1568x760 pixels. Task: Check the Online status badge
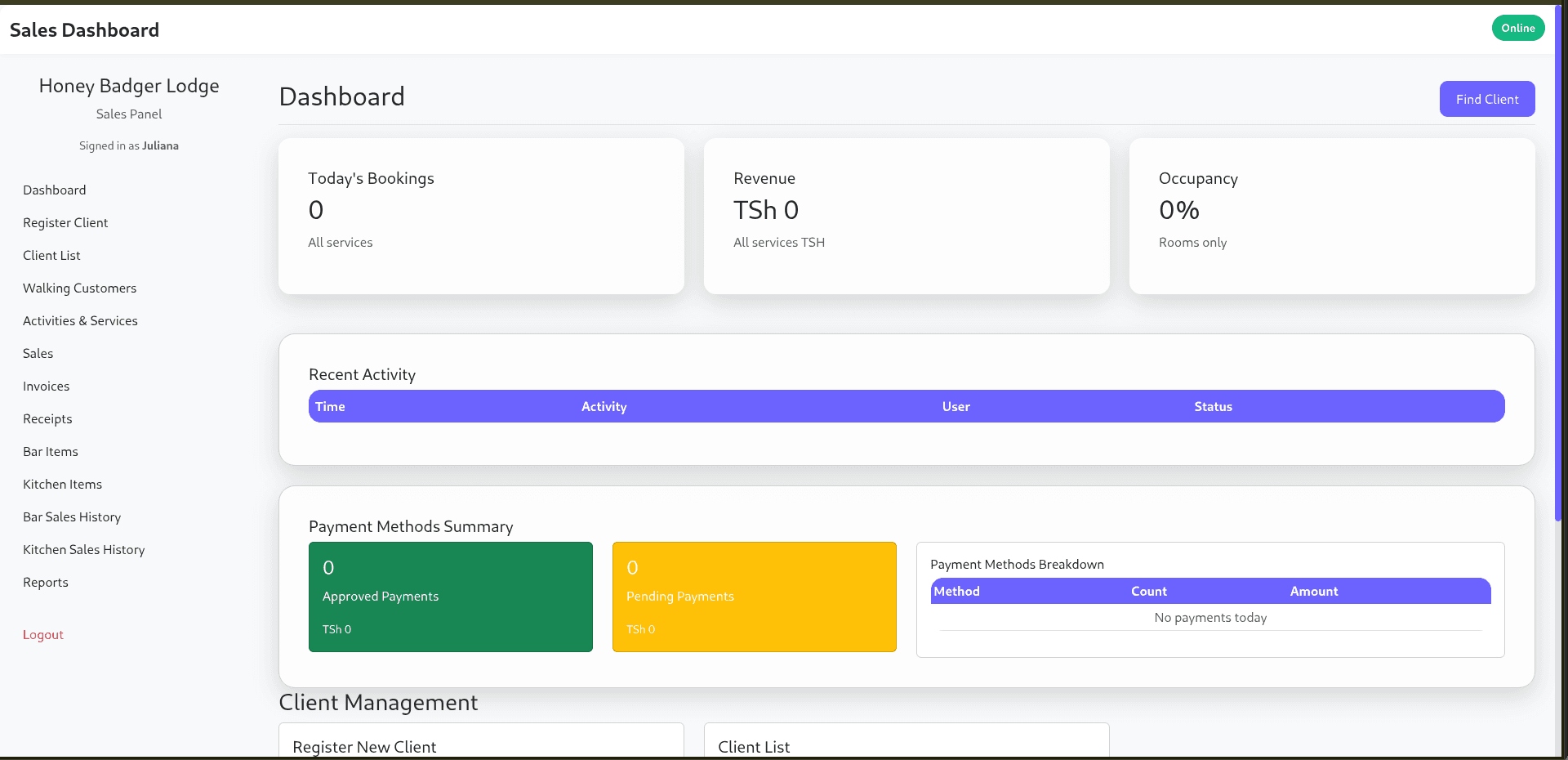point(1517,27)
